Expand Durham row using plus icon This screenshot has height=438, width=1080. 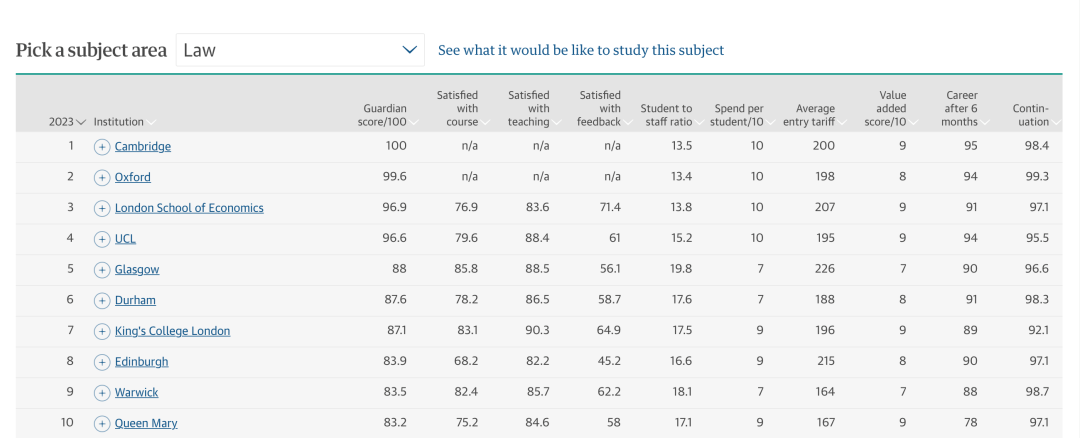(x=102, y=300)
